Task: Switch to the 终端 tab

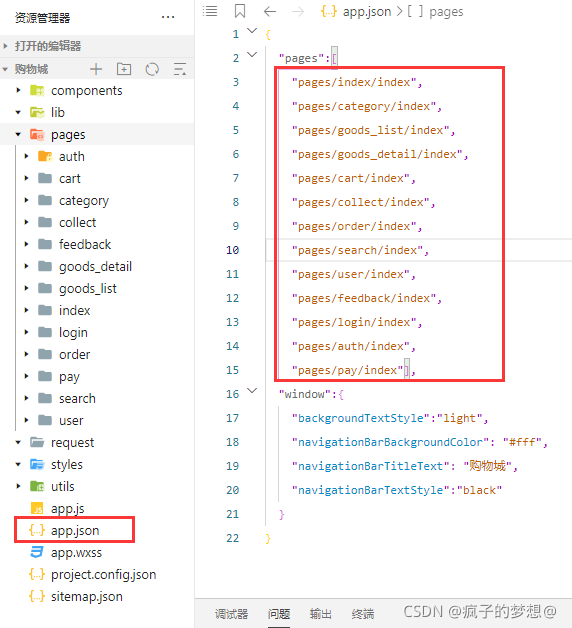Action: pyautogui.click(x=363, y=614)
